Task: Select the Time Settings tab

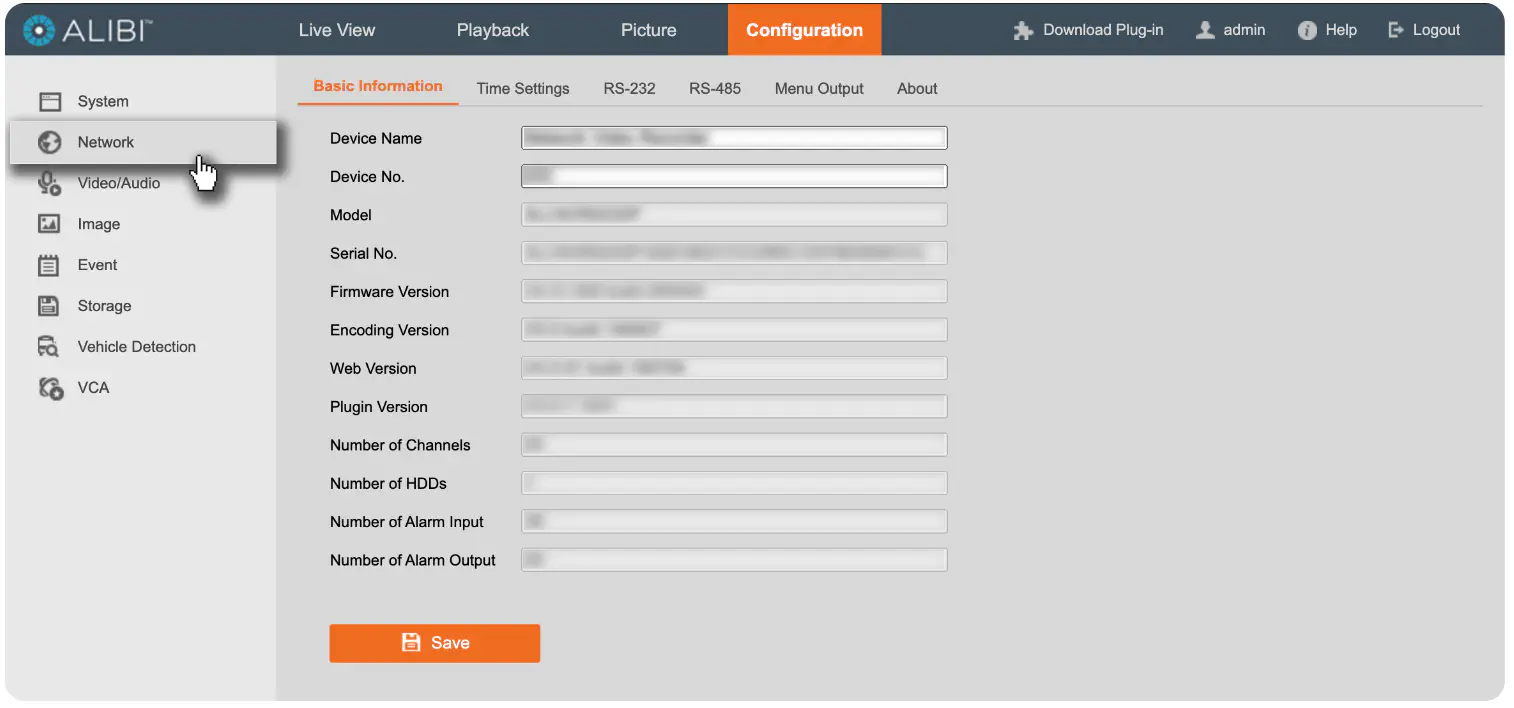Action: (523, 88)
